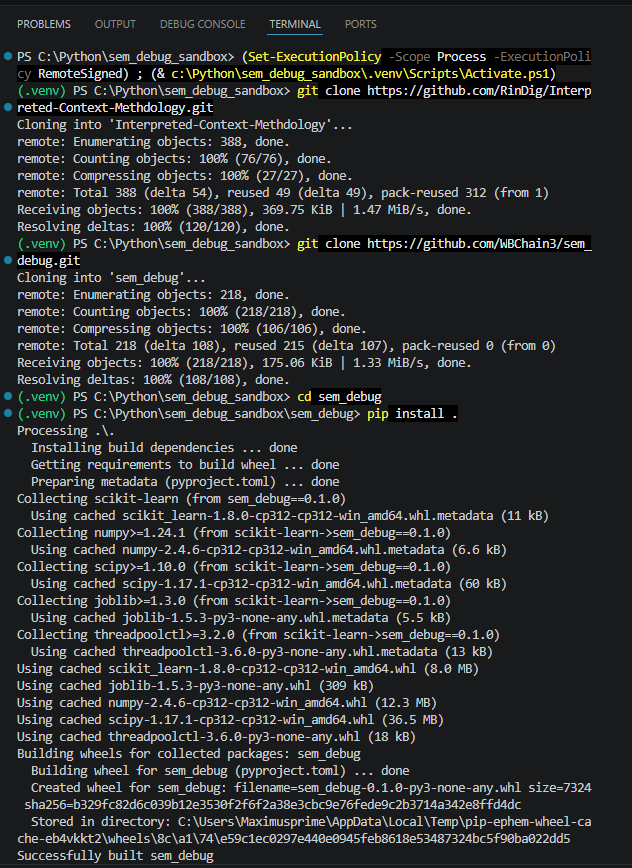
Task: Click 'Successfully built sem_debug' line
Action: [115, 856]
